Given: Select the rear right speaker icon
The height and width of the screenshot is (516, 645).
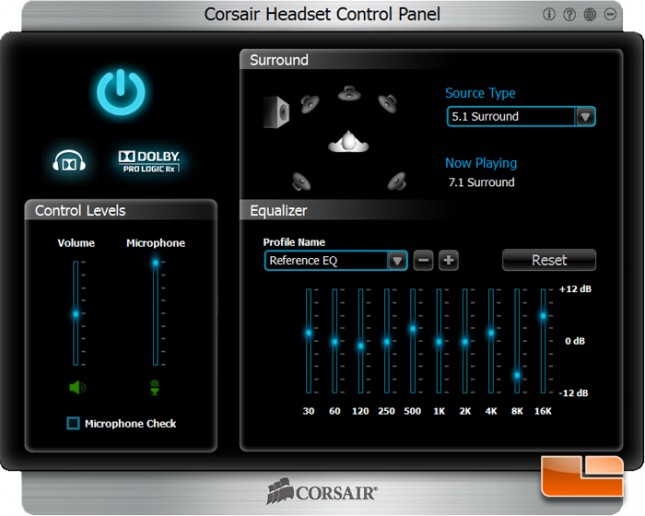Looking at the screenshot, I should (397, 181).
